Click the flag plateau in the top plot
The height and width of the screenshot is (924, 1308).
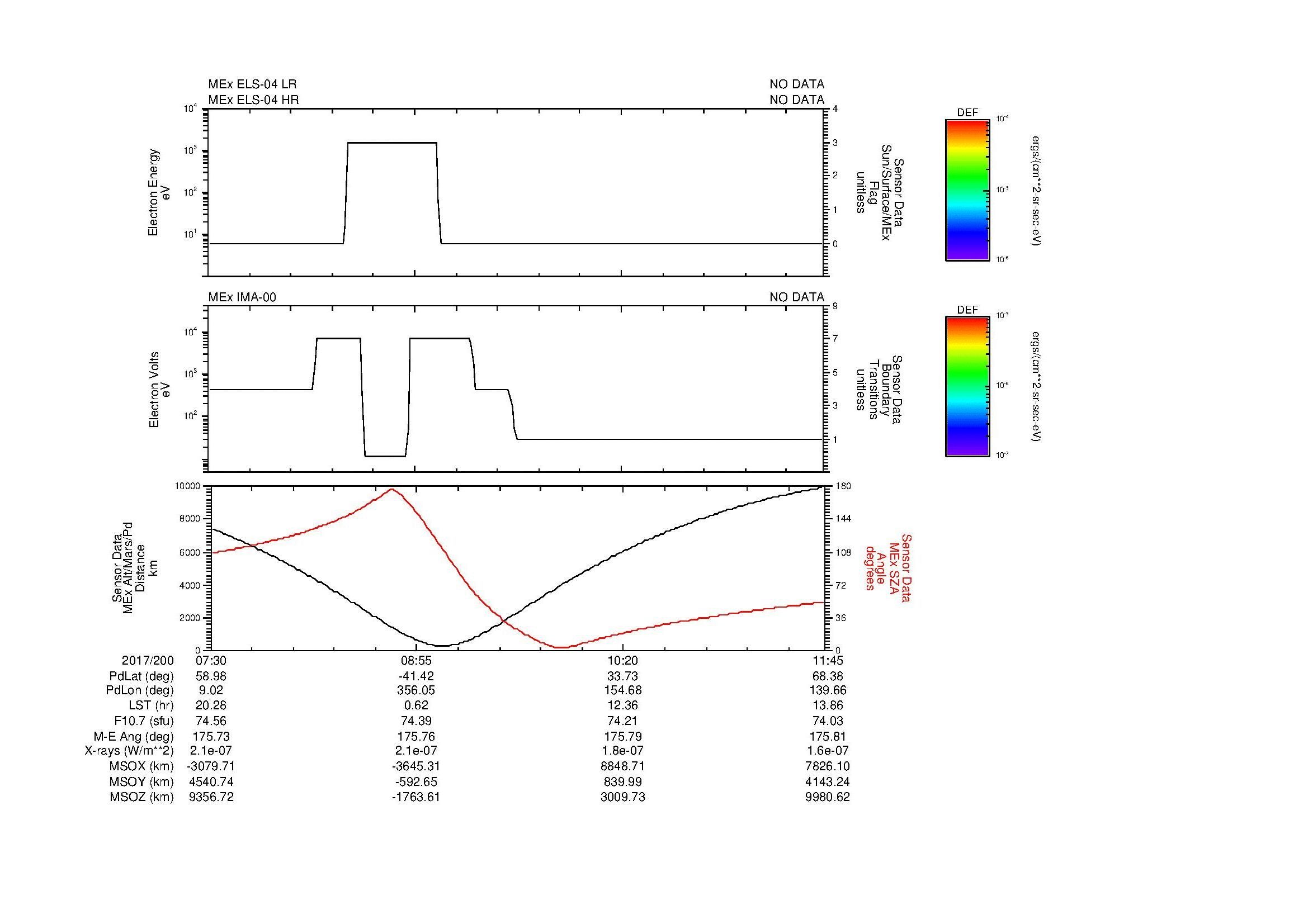tap(392, 143)
